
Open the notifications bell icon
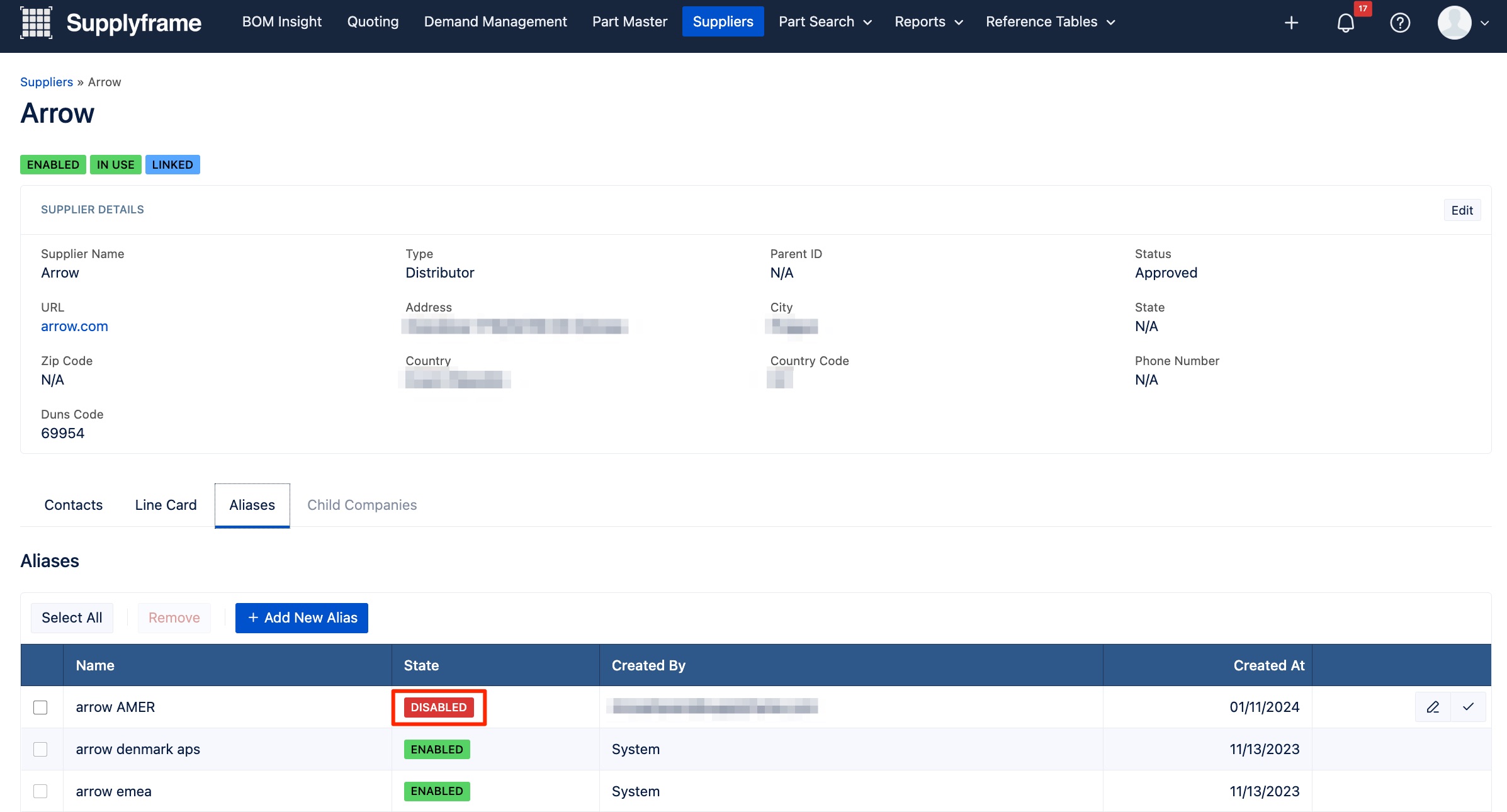coord(1345,23)
